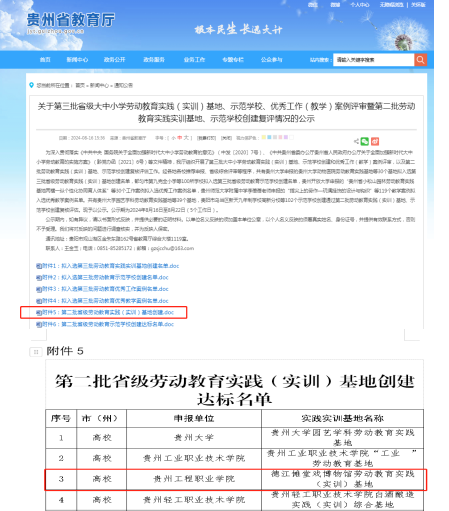
Task: Open 政务服务 in the navigation bar
Action: [154, 60]
